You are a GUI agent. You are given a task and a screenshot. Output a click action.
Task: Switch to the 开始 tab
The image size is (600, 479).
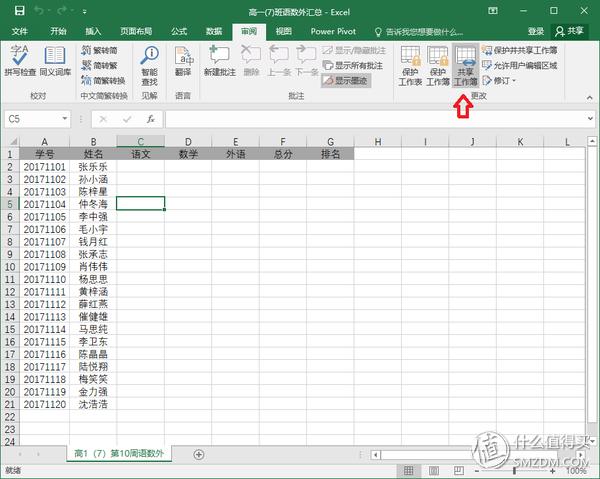point(58,31)
